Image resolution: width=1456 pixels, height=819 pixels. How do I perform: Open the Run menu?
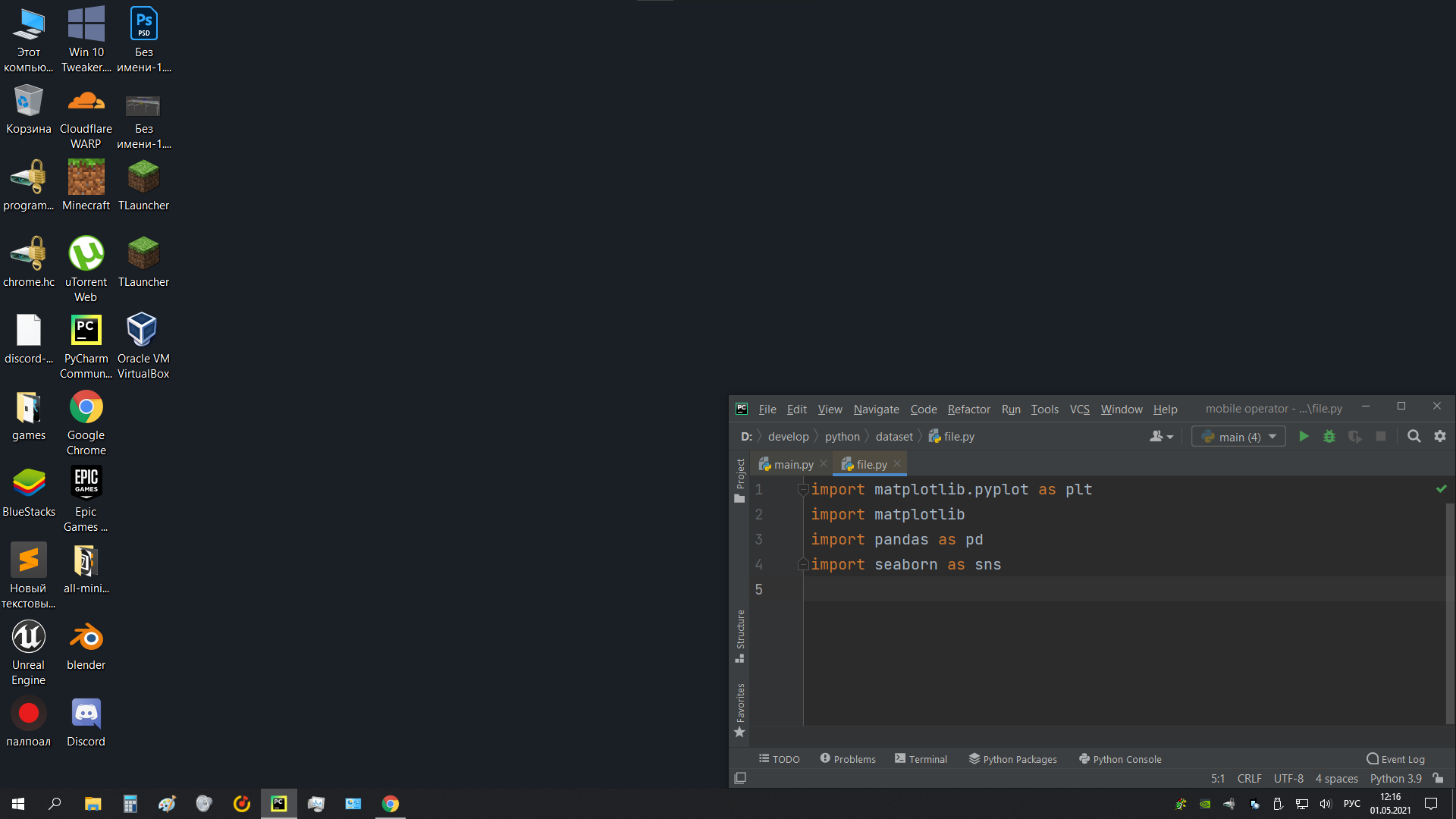point(1011,408)
